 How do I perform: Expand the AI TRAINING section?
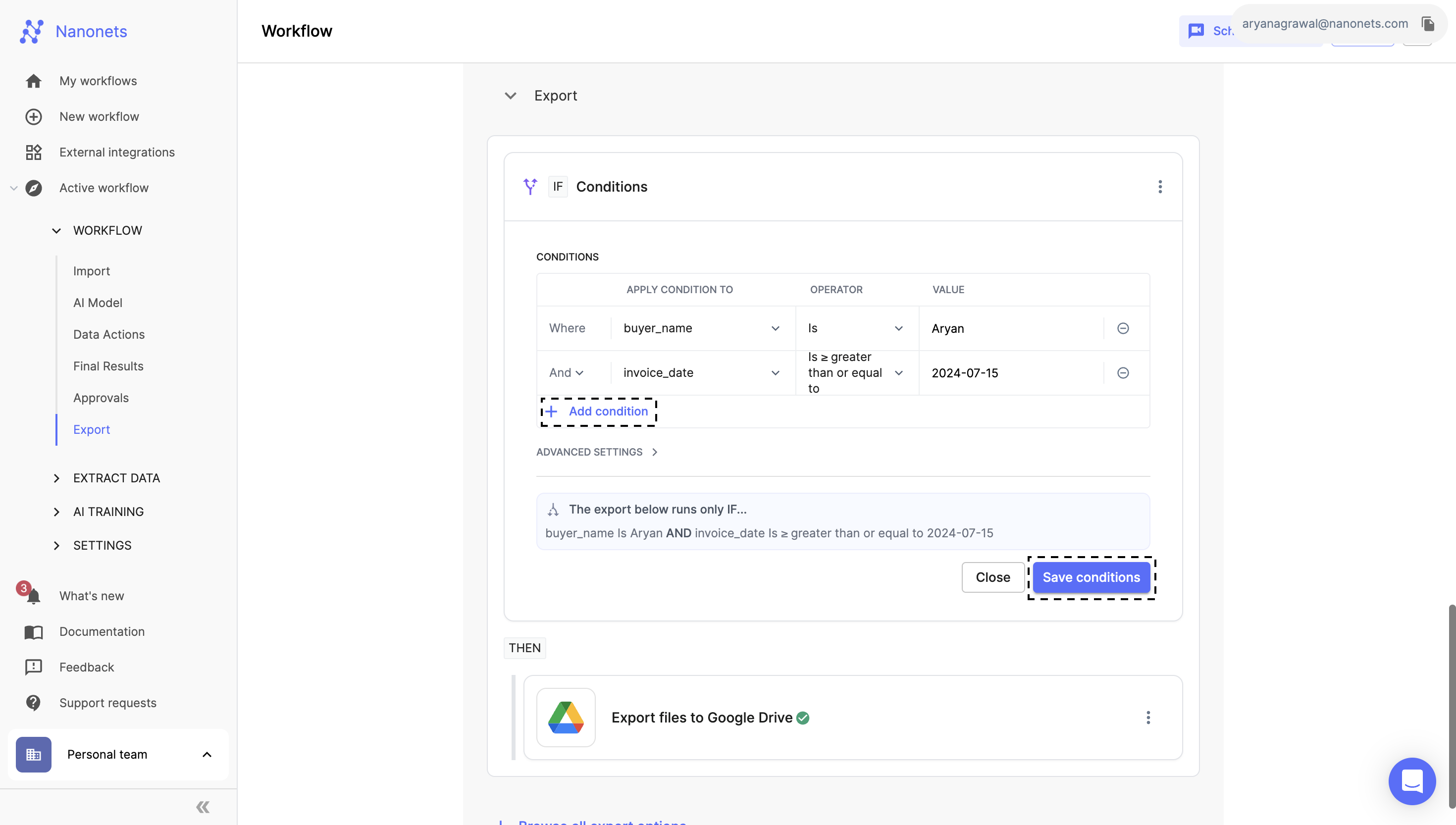click(x=56, y=512)
